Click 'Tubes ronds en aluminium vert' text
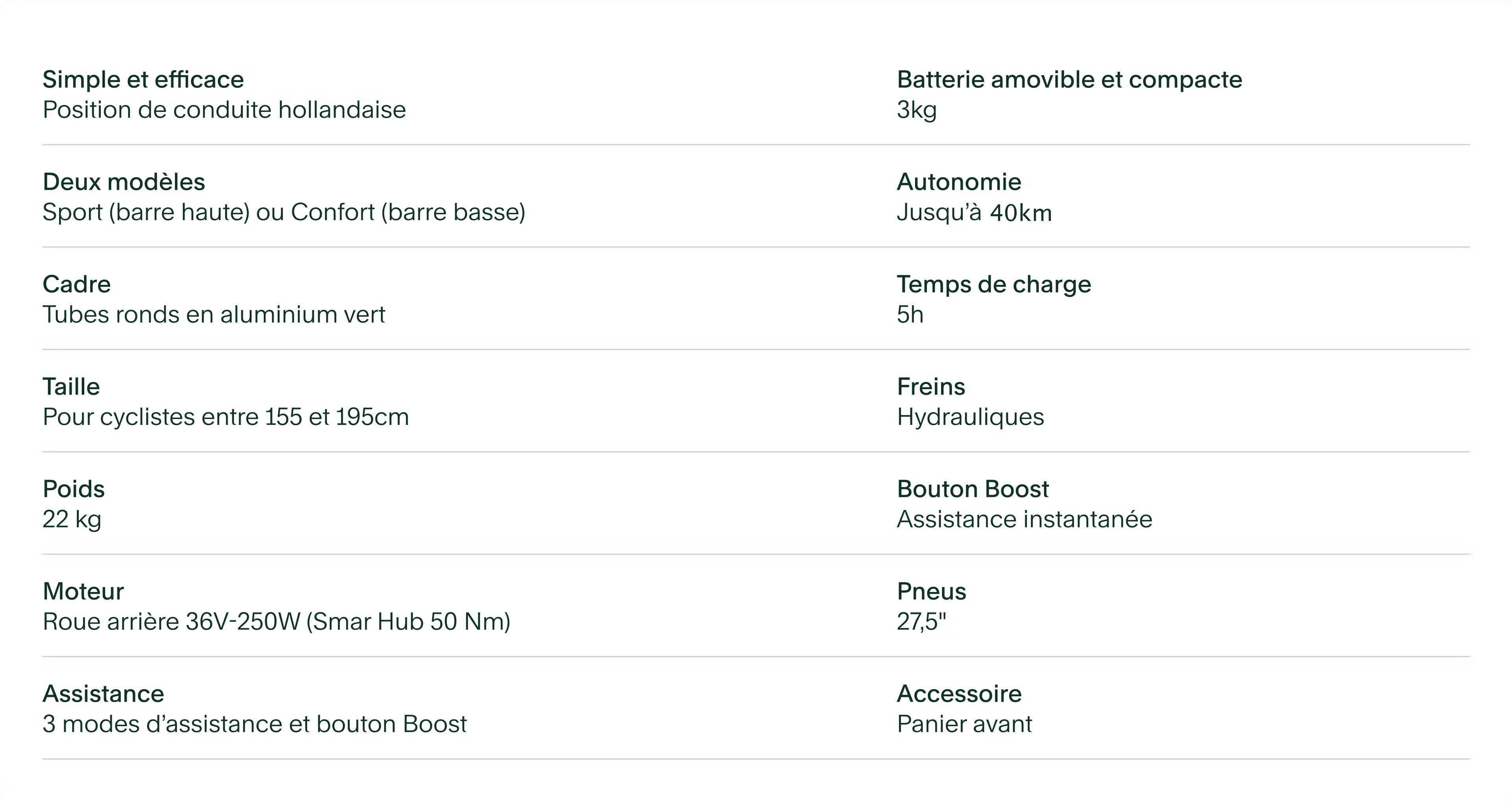Viewport: 1512px width, 801px height. [x=214, y=315]
